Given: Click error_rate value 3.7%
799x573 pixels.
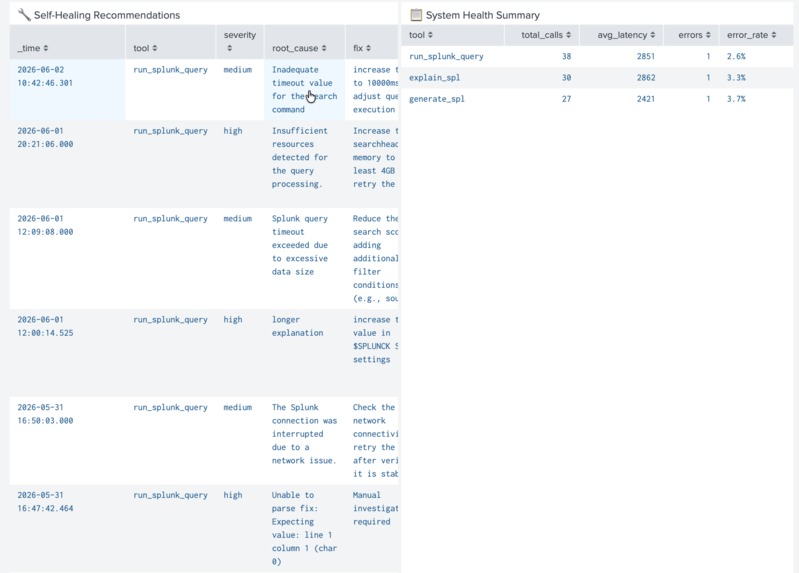Looking at the screenshot, I should [x=736, y=99].
